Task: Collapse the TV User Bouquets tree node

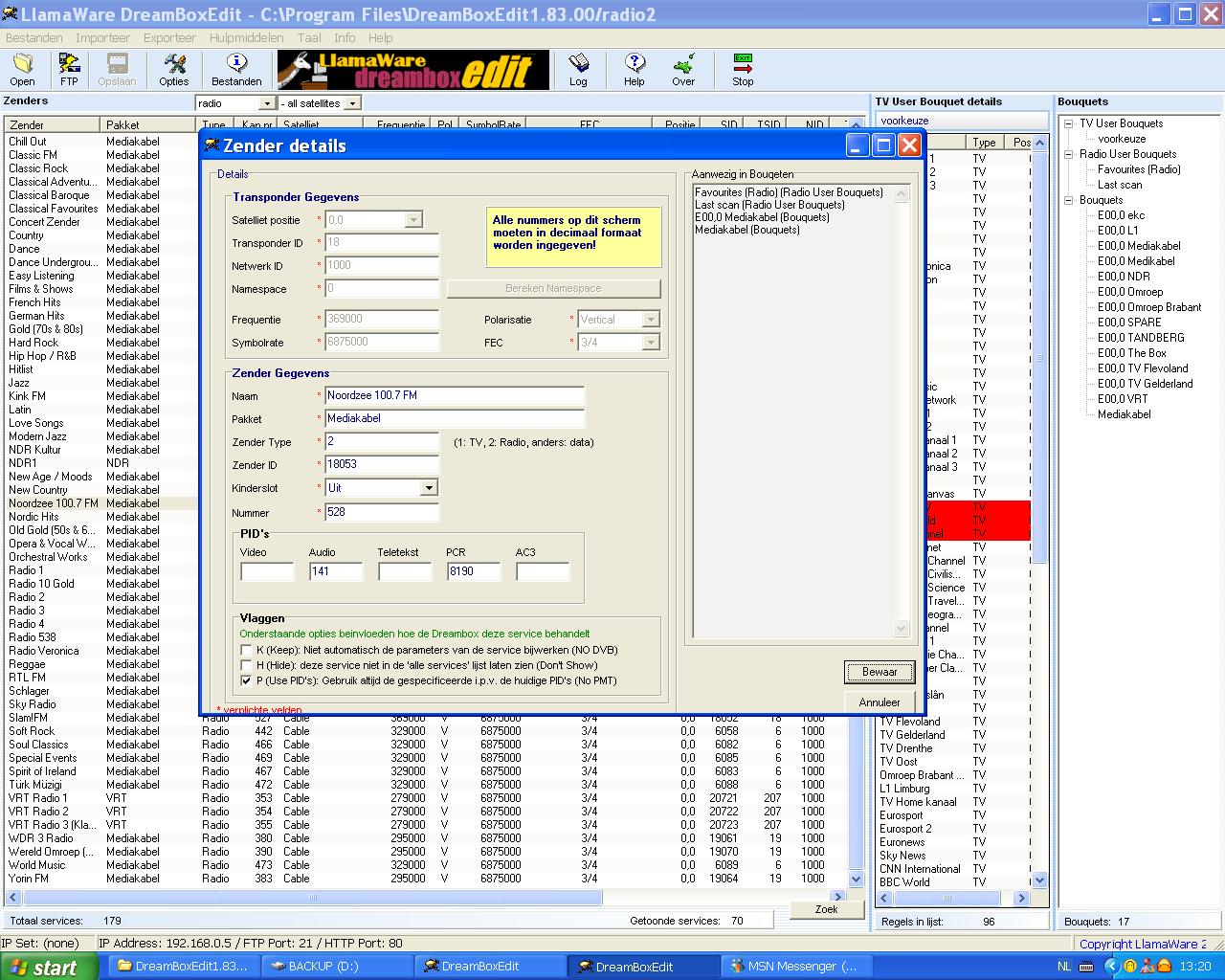Action: pyautogui.click(x=1068, y=123)
